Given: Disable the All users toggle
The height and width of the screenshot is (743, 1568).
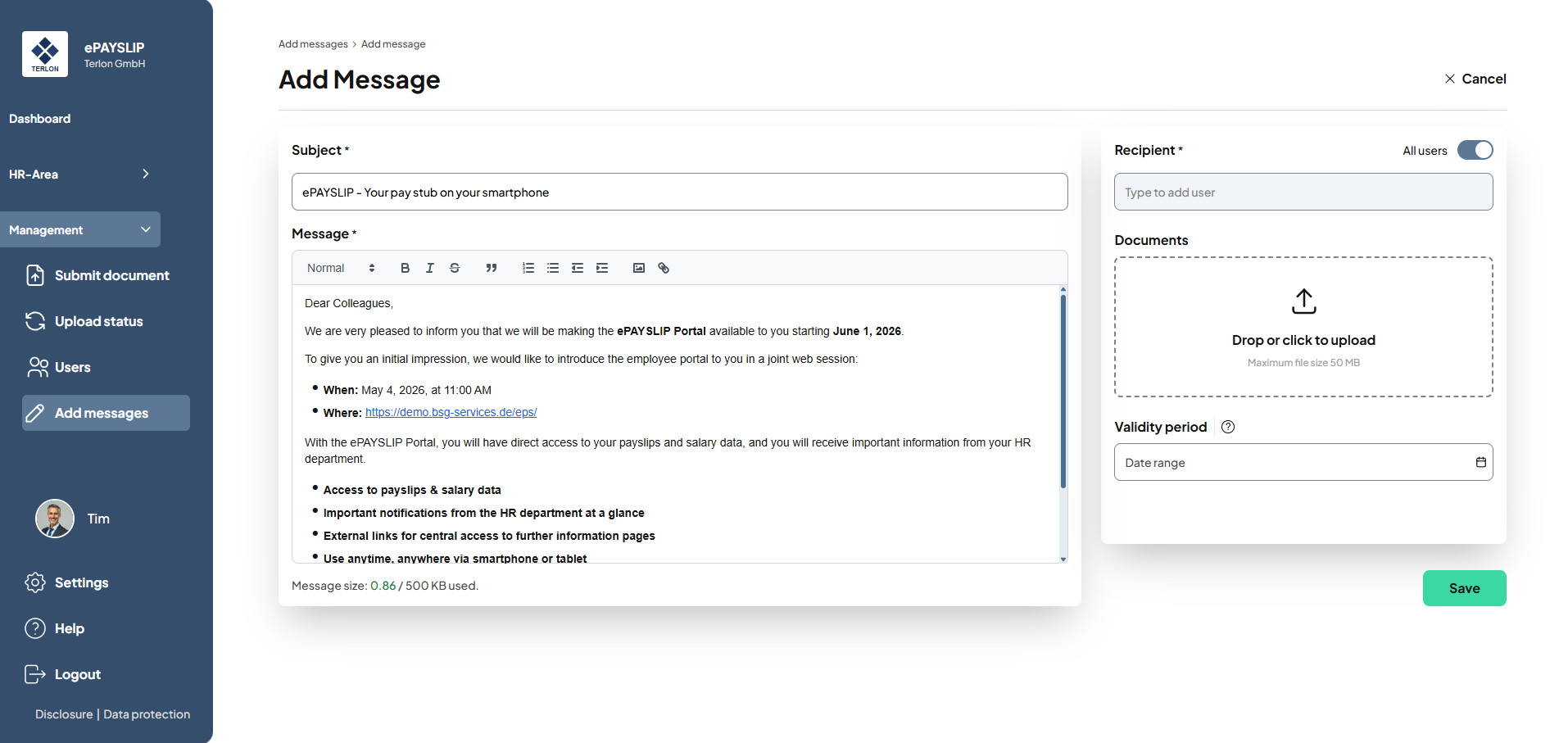Looking at the screenshot, I should (1475, 150).
